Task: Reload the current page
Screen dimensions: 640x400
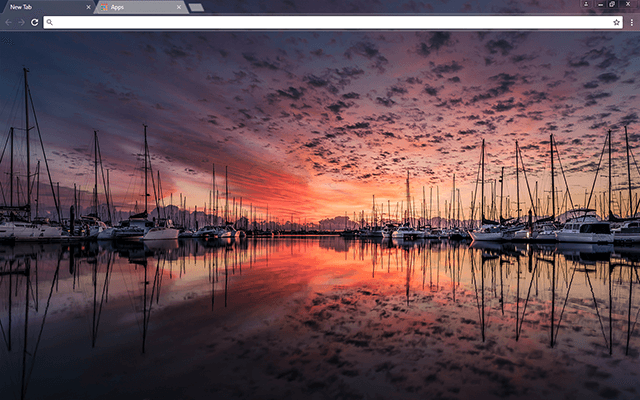Action: pyautogui.click(x=35, y=21)
